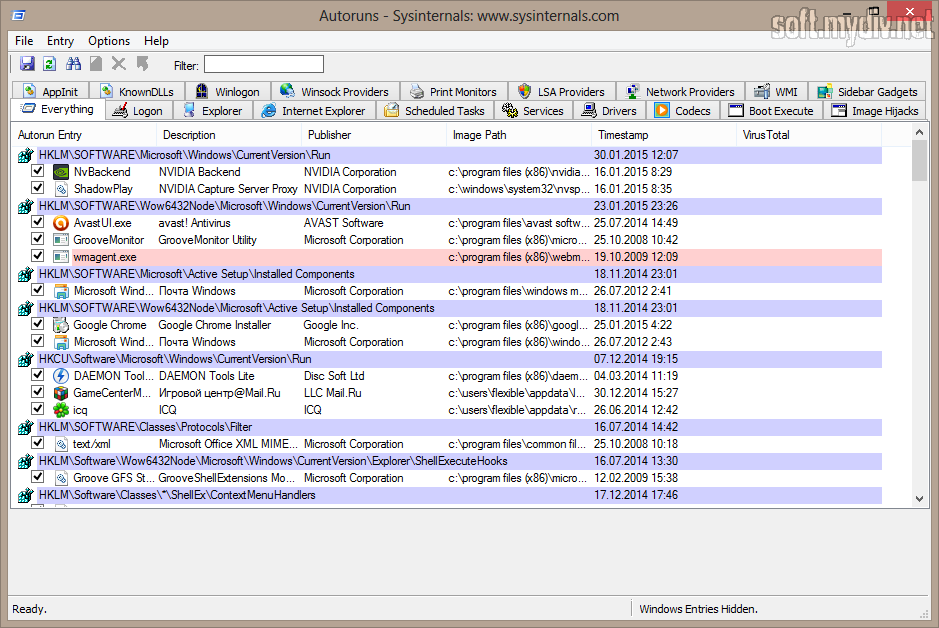Click the DAEMON Tools lightning icon
This screenshot has height=628, width=939.
point(61,376)
